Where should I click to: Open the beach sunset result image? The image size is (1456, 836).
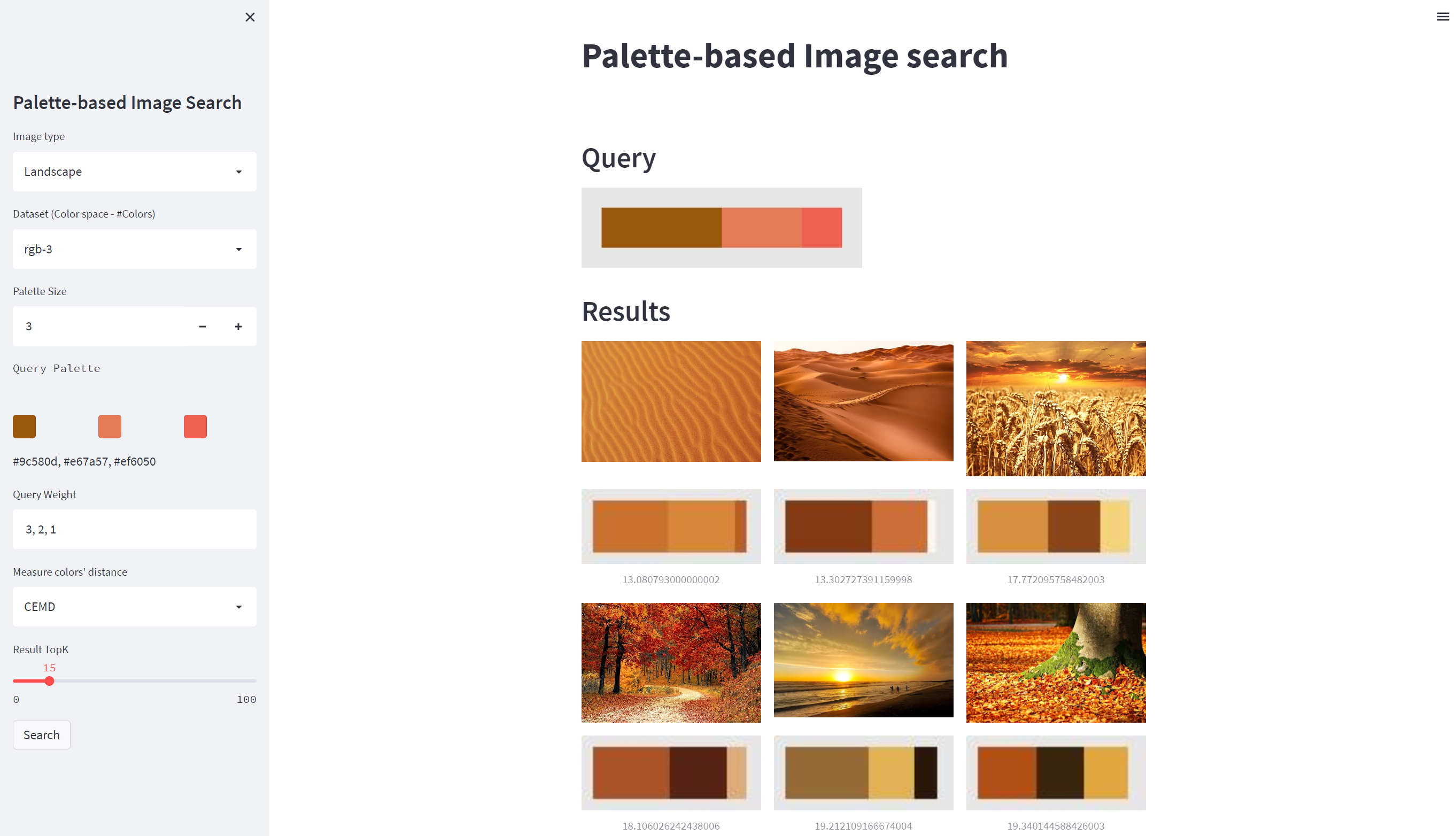[x=863, y=660]
